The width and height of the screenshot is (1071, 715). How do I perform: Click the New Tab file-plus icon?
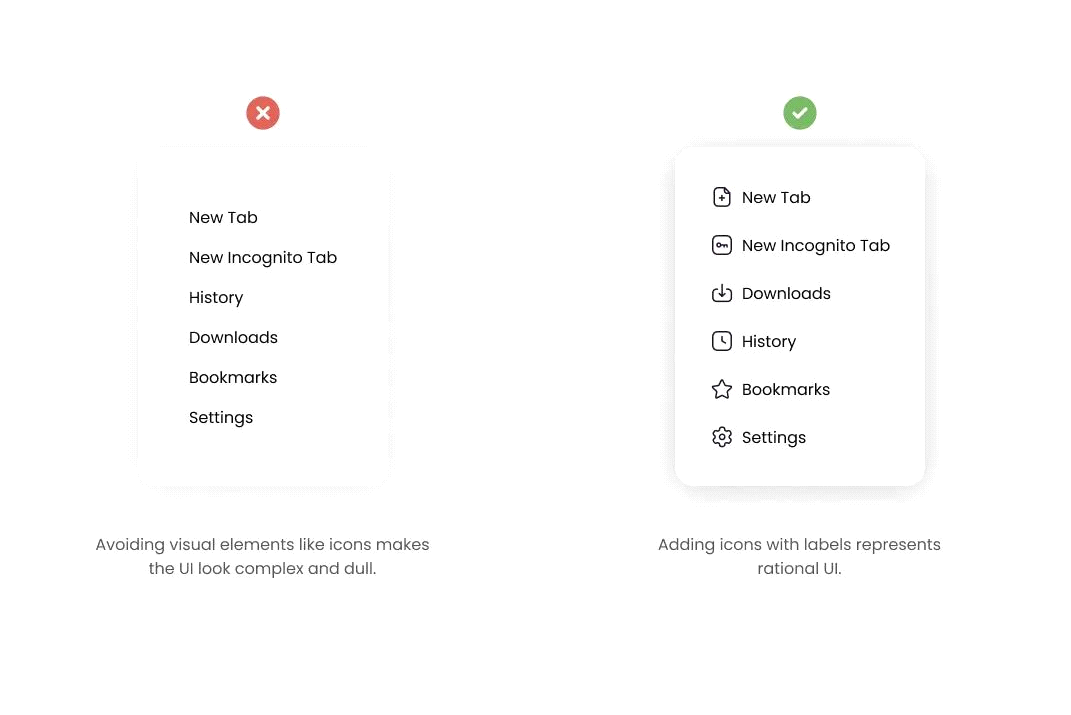pyautogui.click(x=721, y=197)
